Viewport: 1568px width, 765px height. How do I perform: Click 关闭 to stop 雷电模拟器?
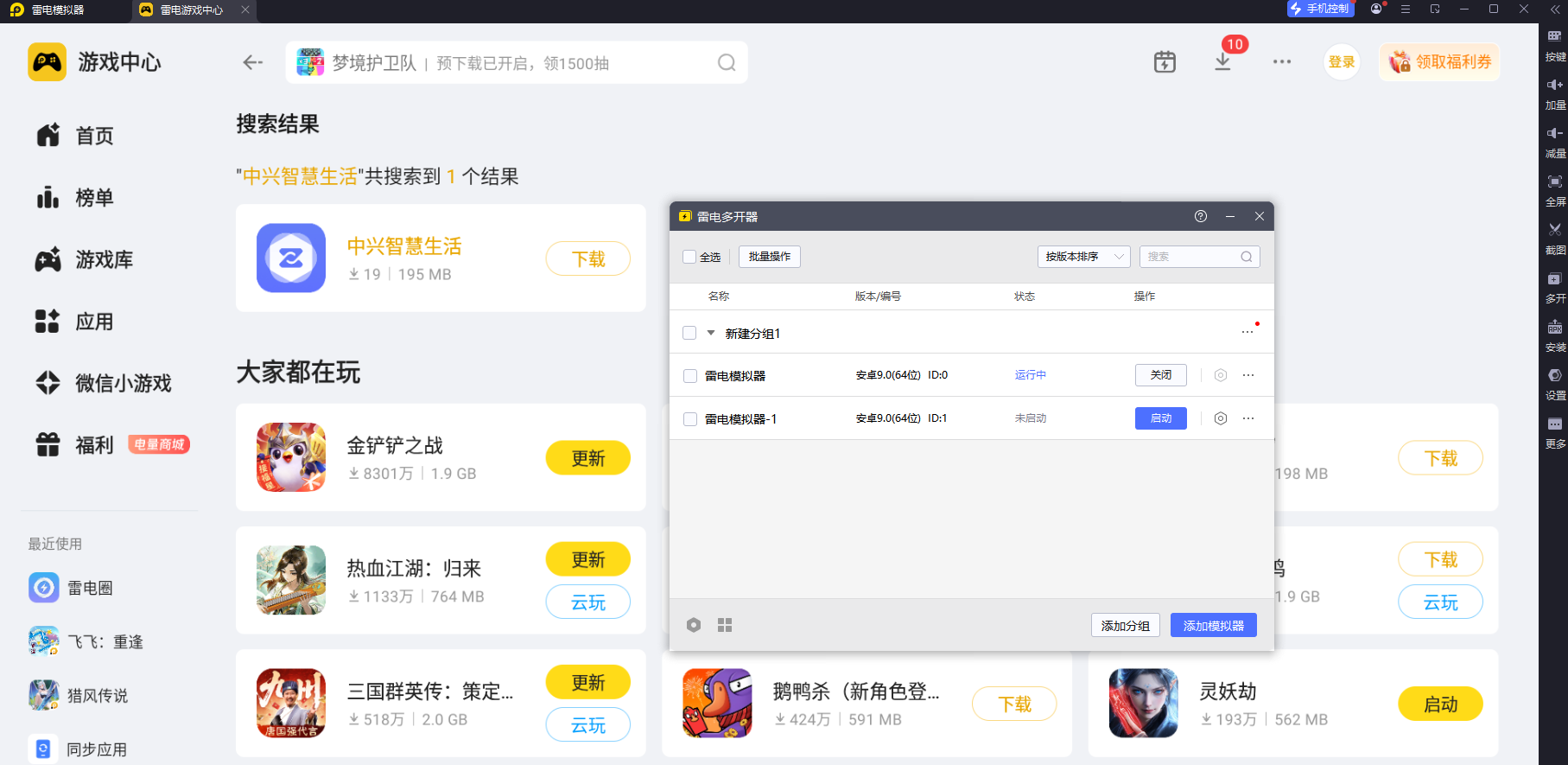1161,375
